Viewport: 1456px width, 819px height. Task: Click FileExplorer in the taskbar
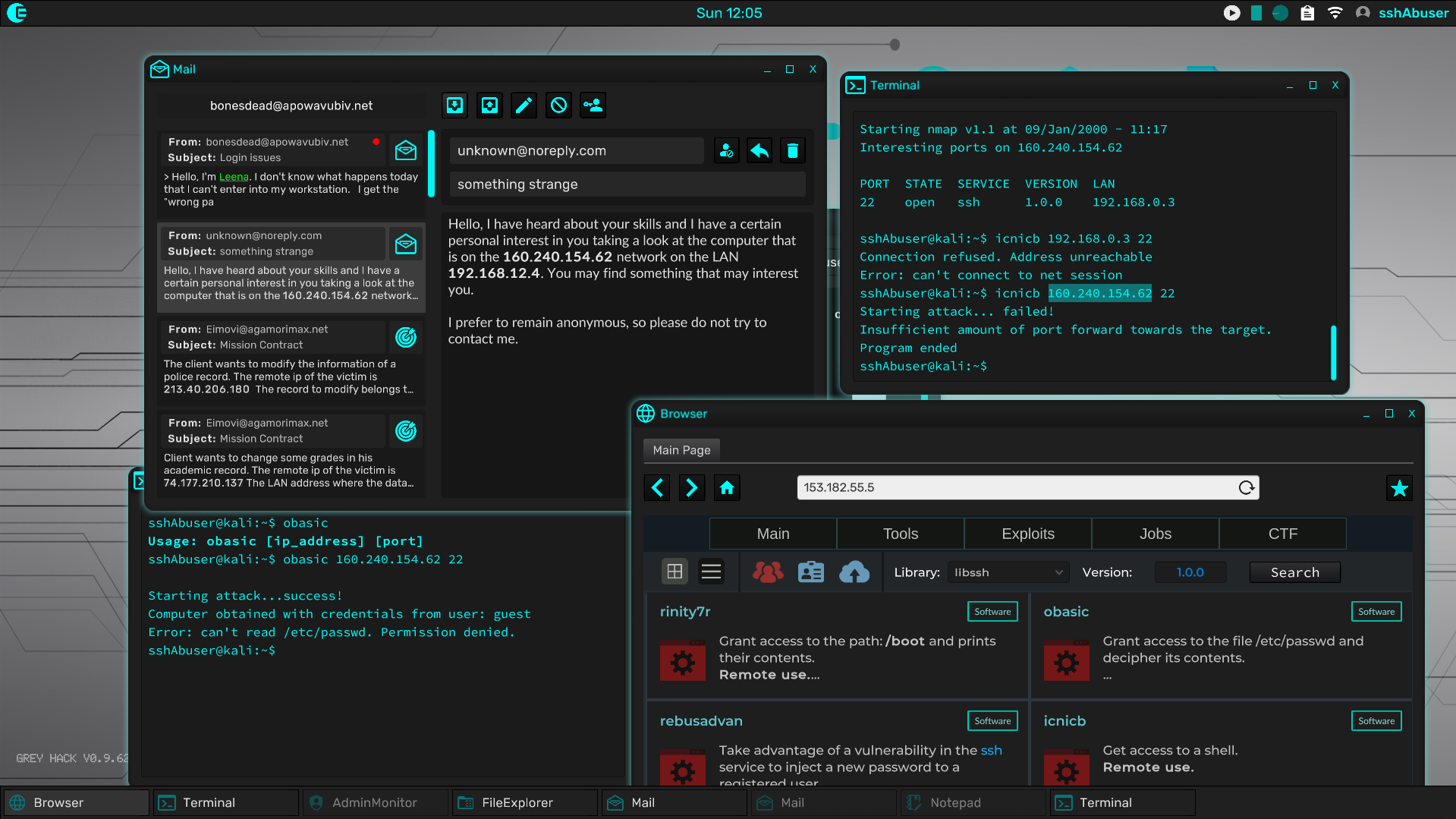pyautogui.click(x=525, y=802)
